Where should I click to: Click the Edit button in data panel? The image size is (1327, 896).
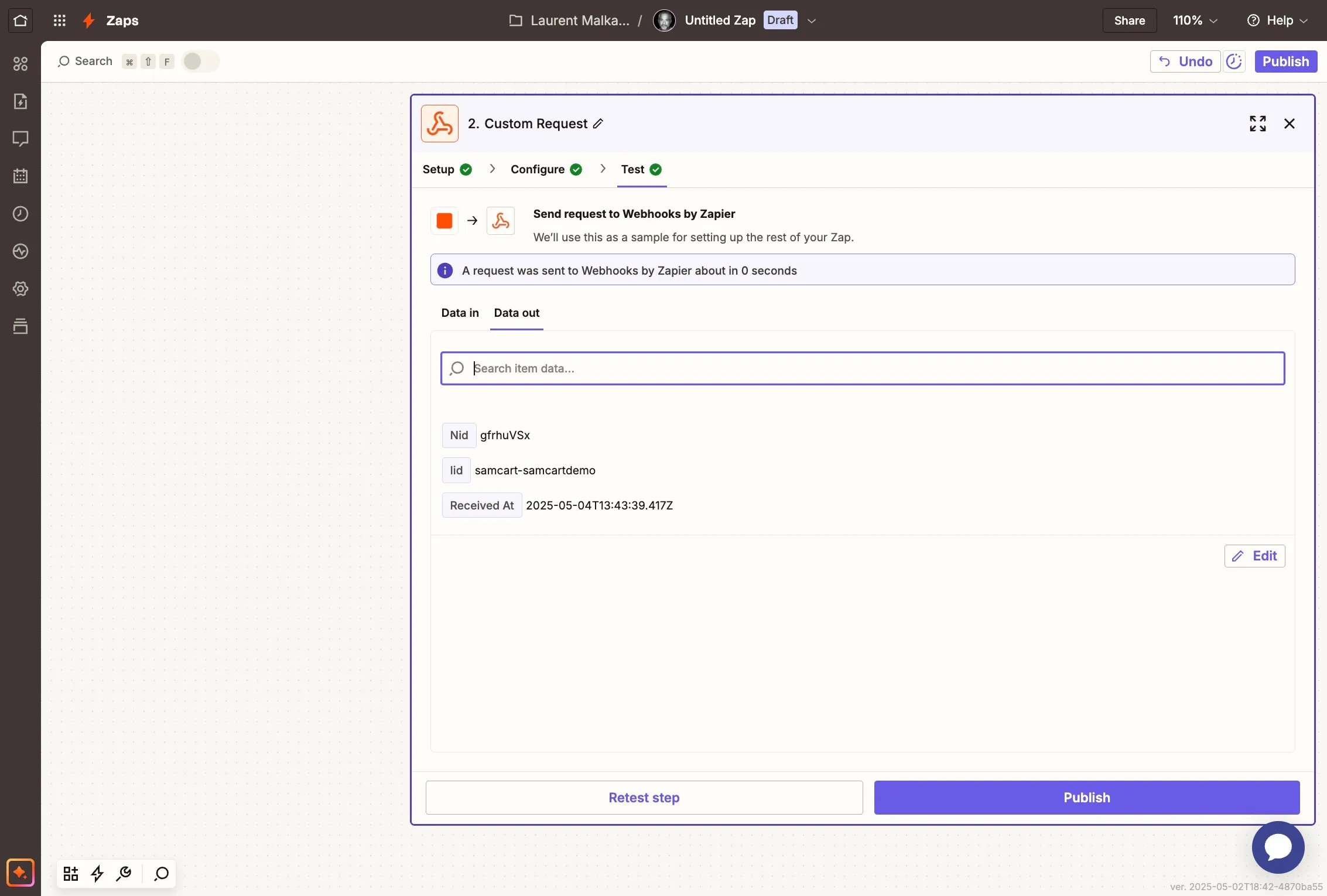click(1254, 556)
